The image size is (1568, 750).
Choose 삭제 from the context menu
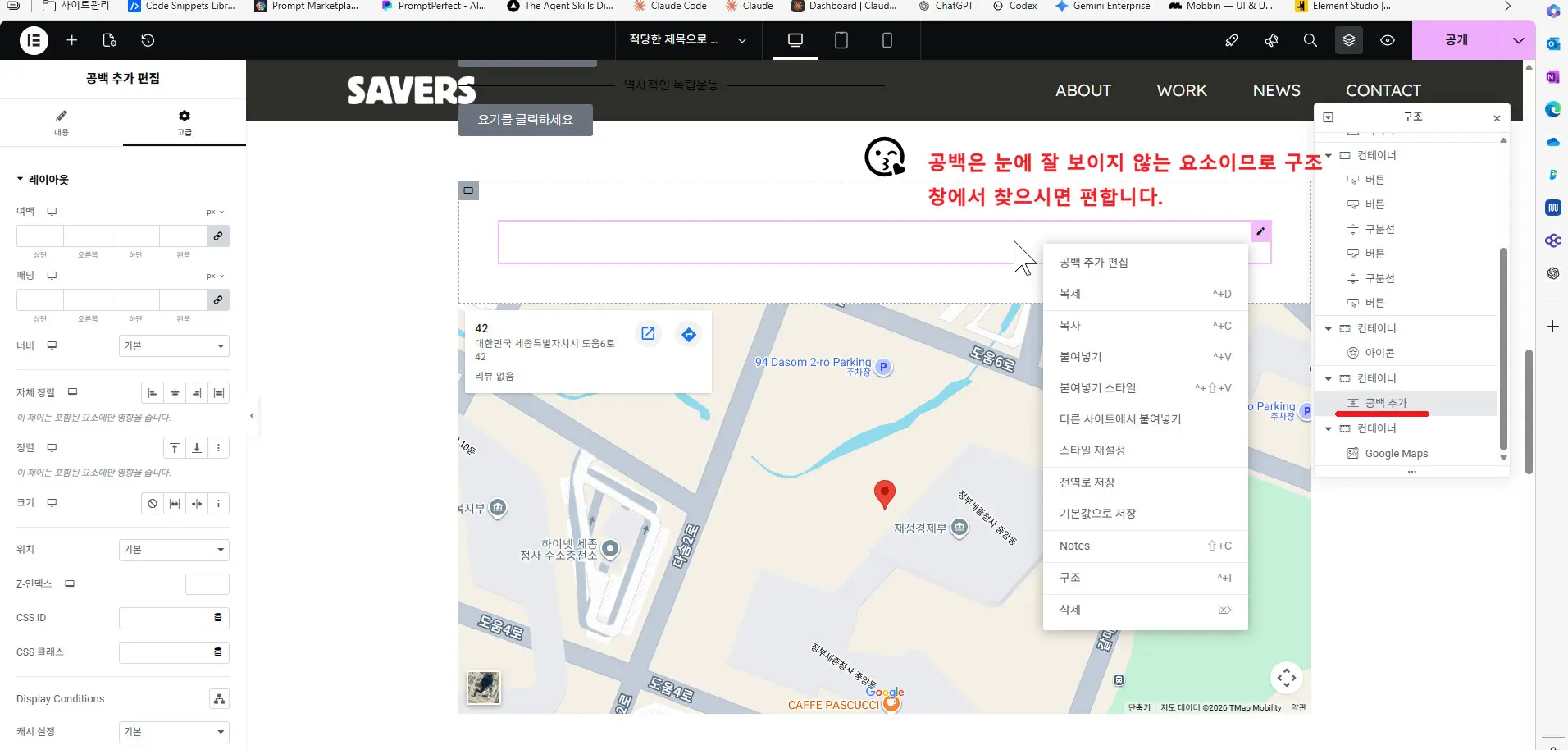pos(1146,610)
